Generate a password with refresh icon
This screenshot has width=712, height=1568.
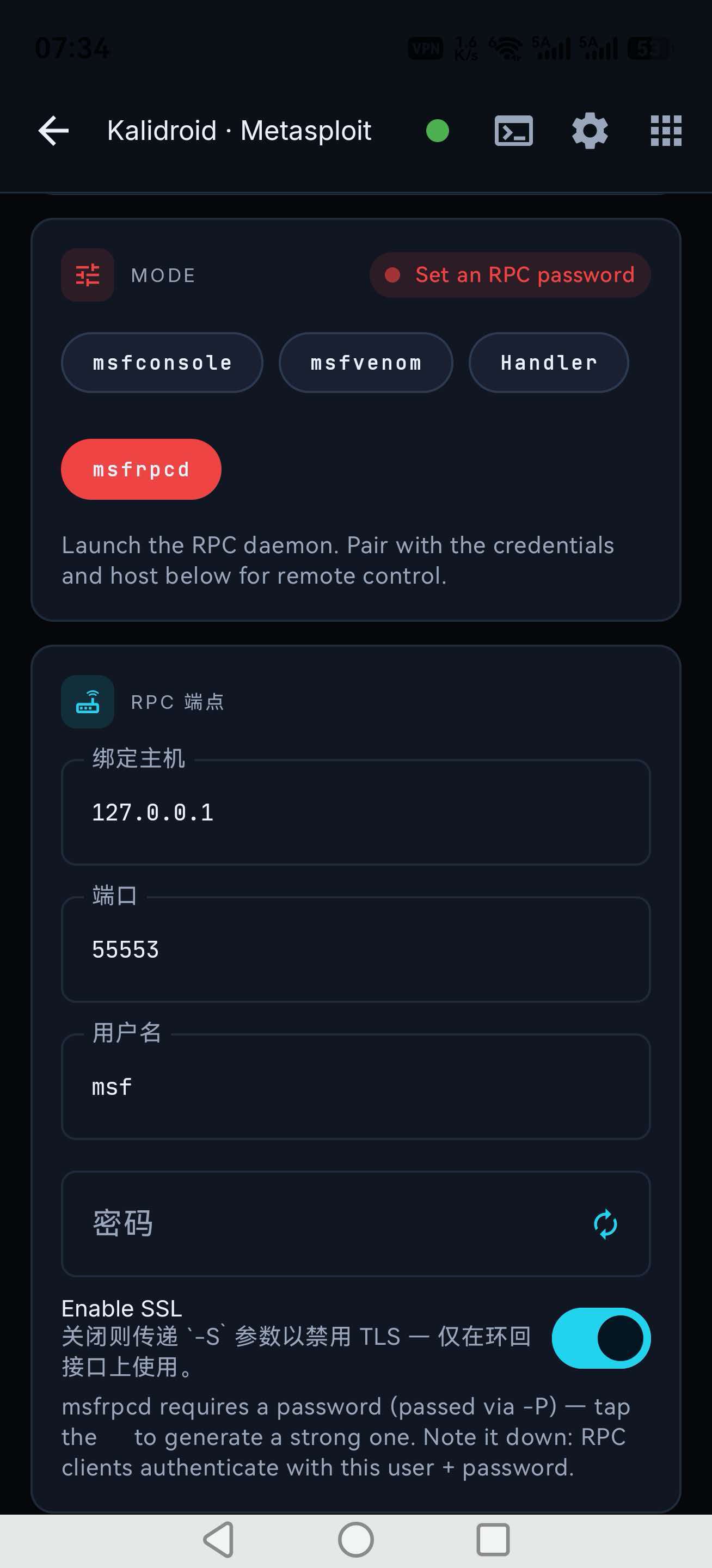pos(605,1224)
